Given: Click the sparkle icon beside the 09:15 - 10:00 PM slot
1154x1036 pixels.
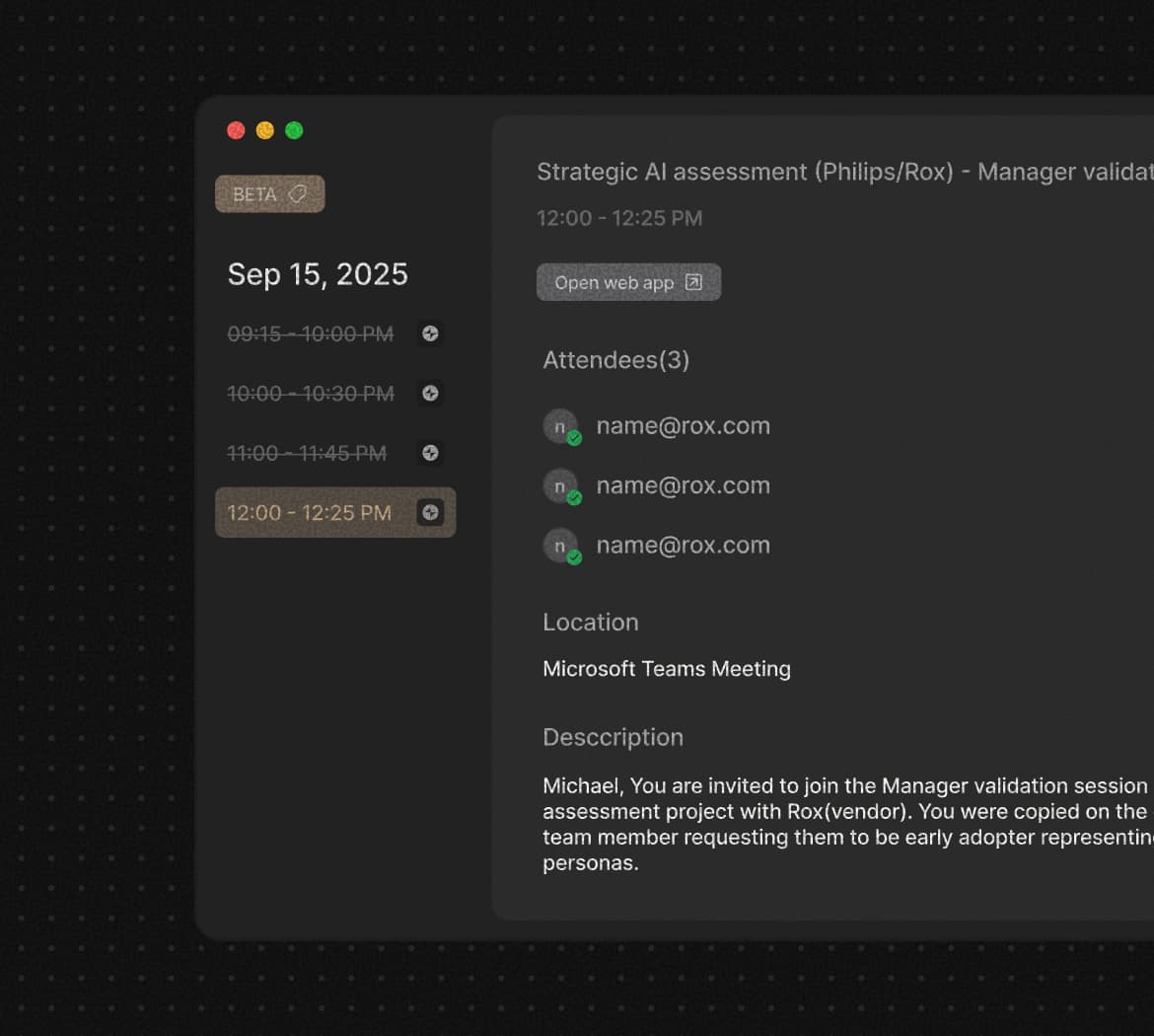Looking at the screenshot, I should click(x=430, y=333).
